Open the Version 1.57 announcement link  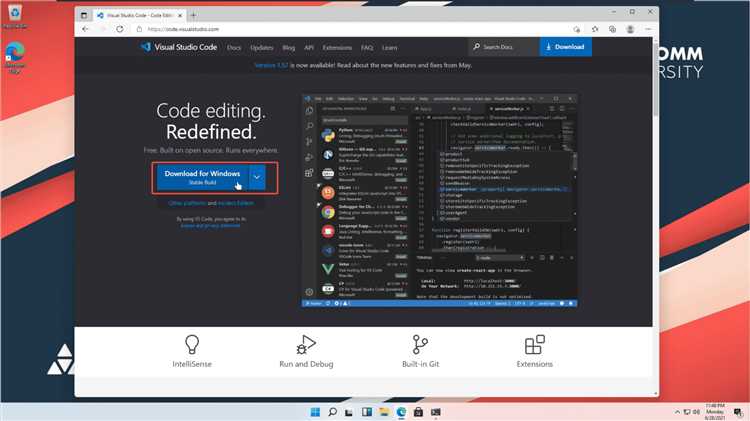(271, 65)
